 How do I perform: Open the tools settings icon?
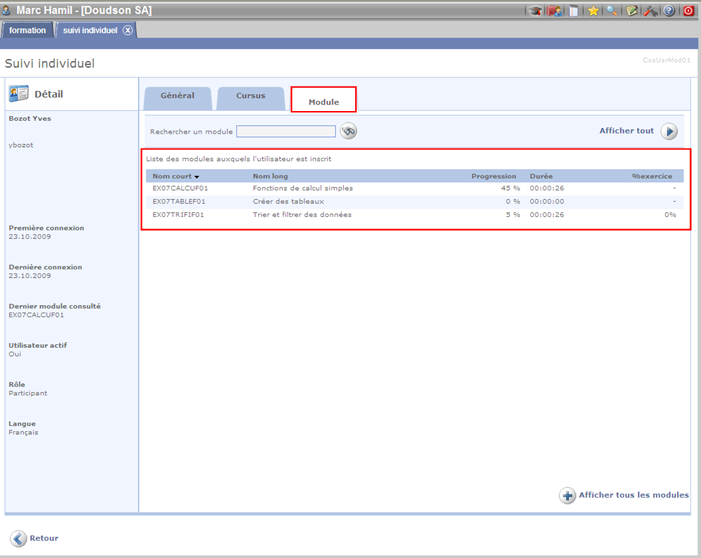[650, 10]
